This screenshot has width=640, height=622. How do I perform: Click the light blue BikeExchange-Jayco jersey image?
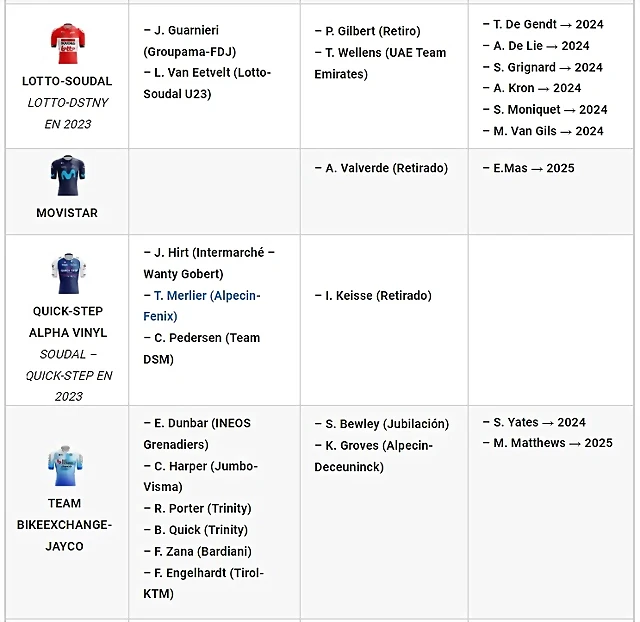coord(65,466)
